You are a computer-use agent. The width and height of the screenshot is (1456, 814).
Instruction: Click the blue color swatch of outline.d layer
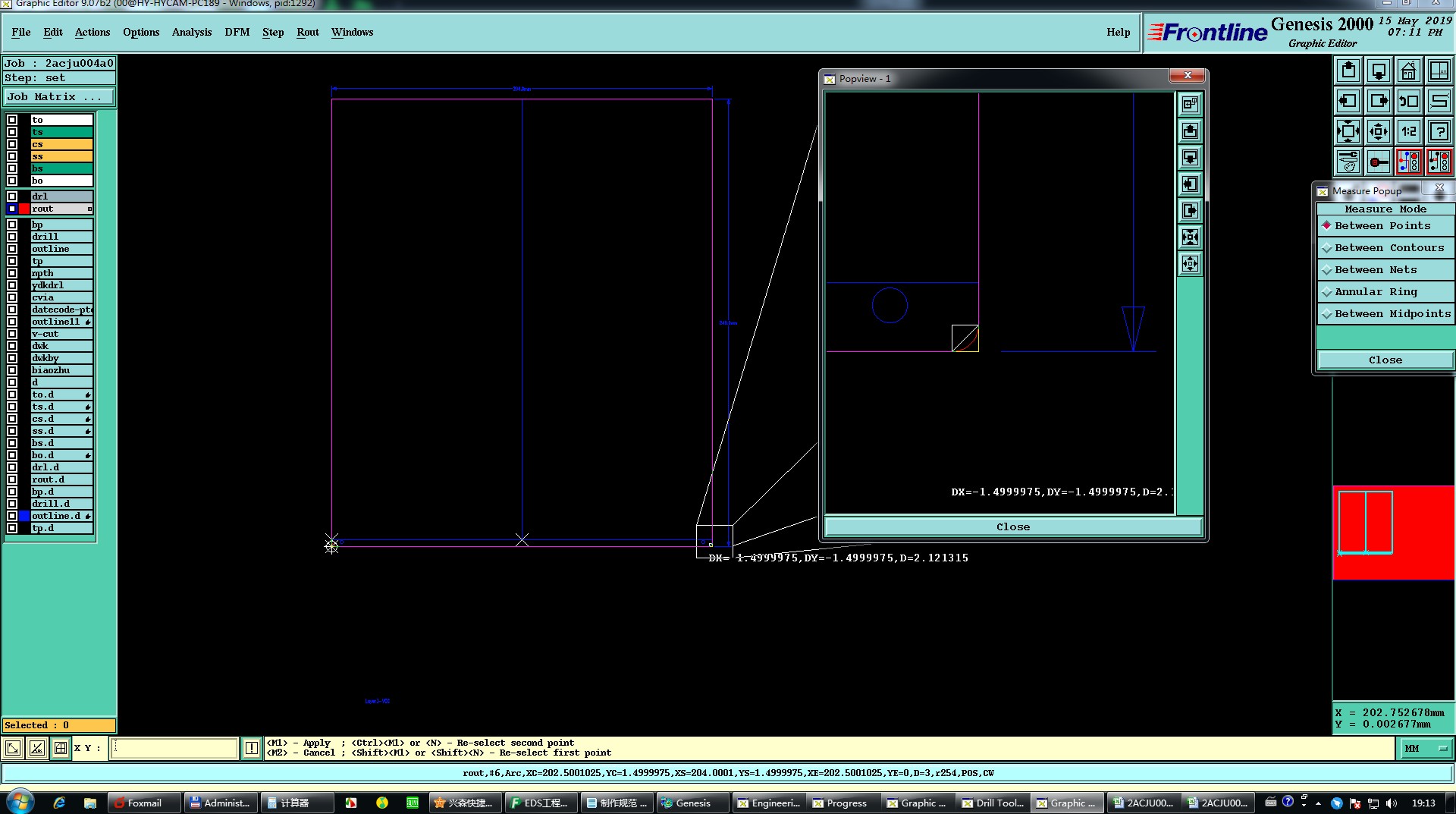24,516
